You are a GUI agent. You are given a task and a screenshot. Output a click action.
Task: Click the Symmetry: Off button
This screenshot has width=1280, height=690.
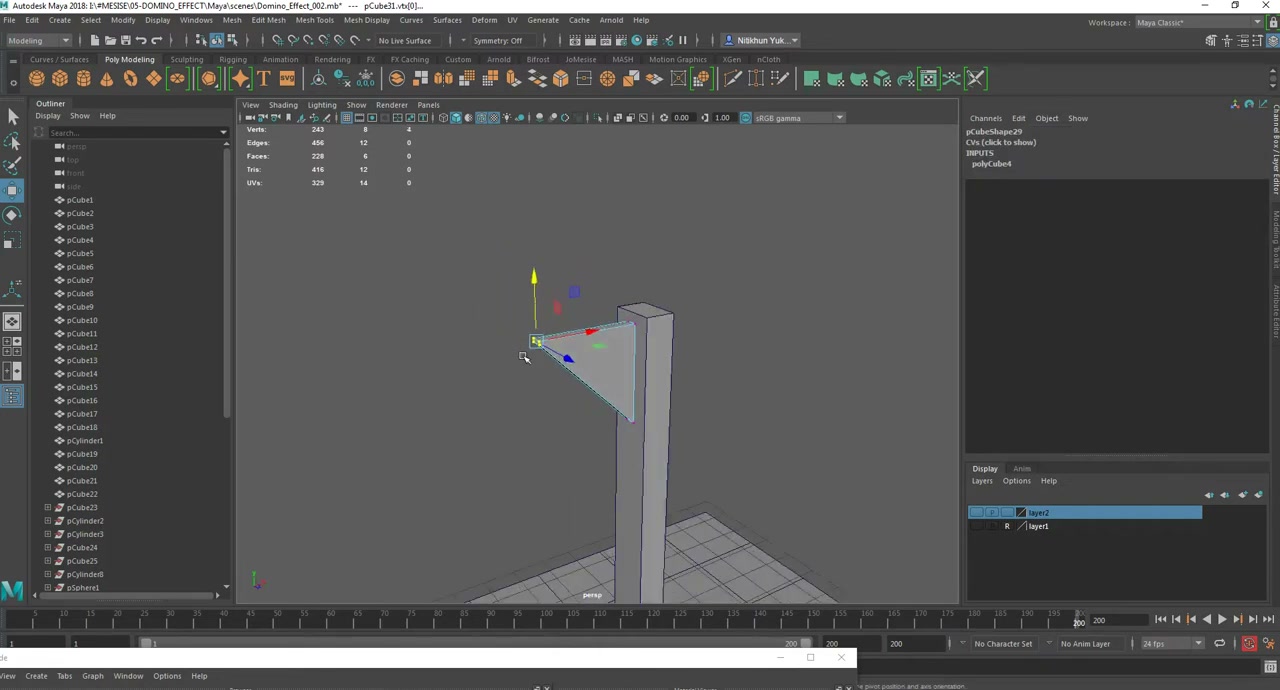(x=498, y=41)
